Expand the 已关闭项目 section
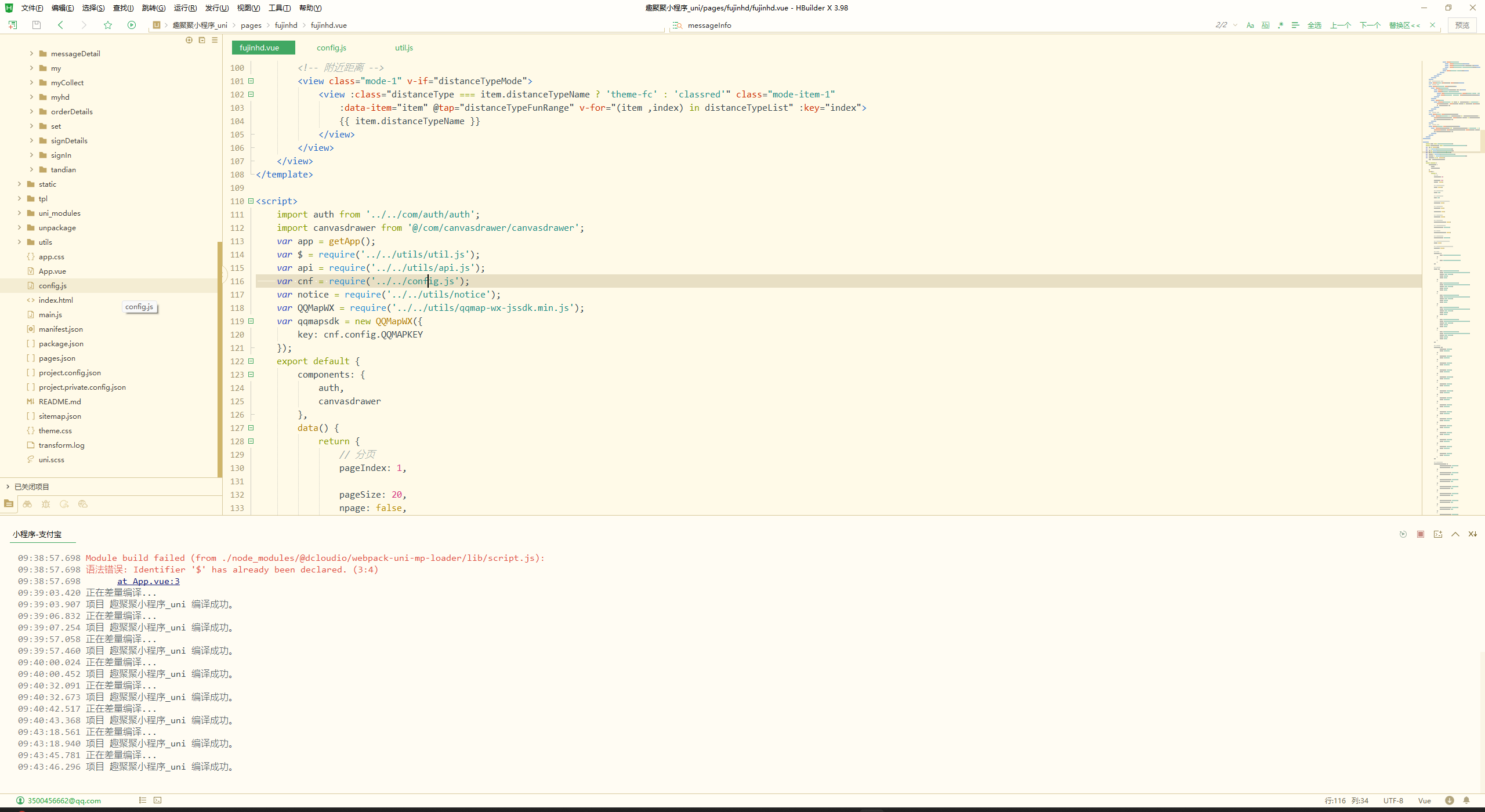1485x812 pixels. [8, 487]
